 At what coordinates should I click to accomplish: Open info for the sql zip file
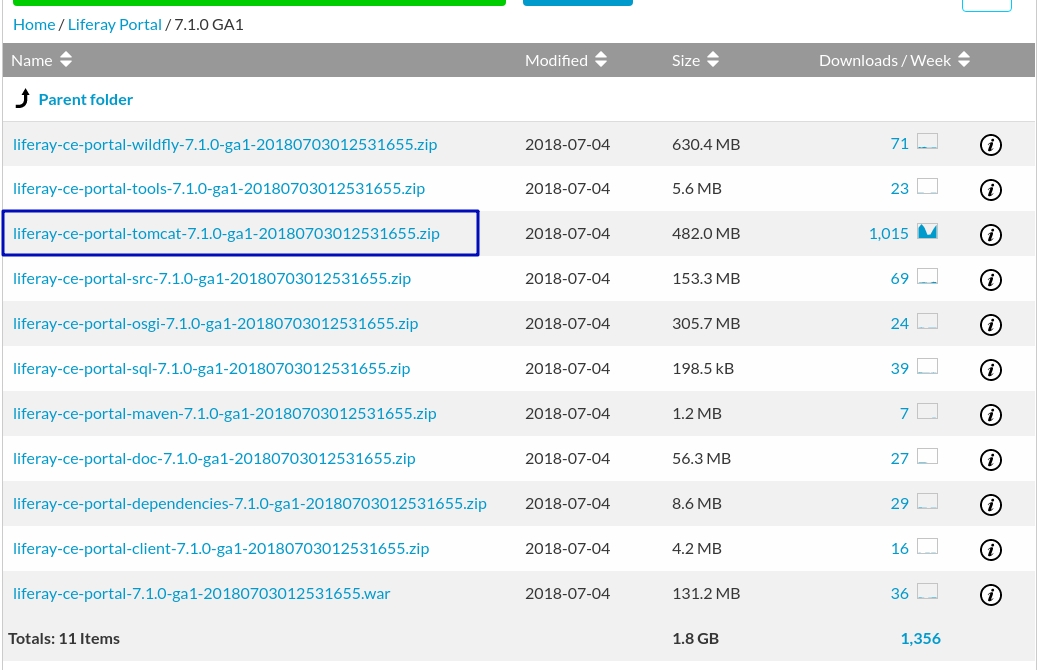[990, 369]
